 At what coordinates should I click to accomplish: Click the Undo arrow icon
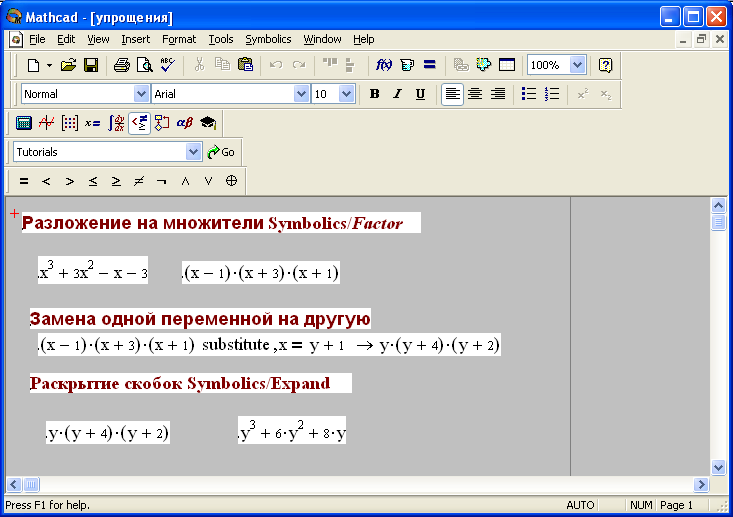coord(276,65)
